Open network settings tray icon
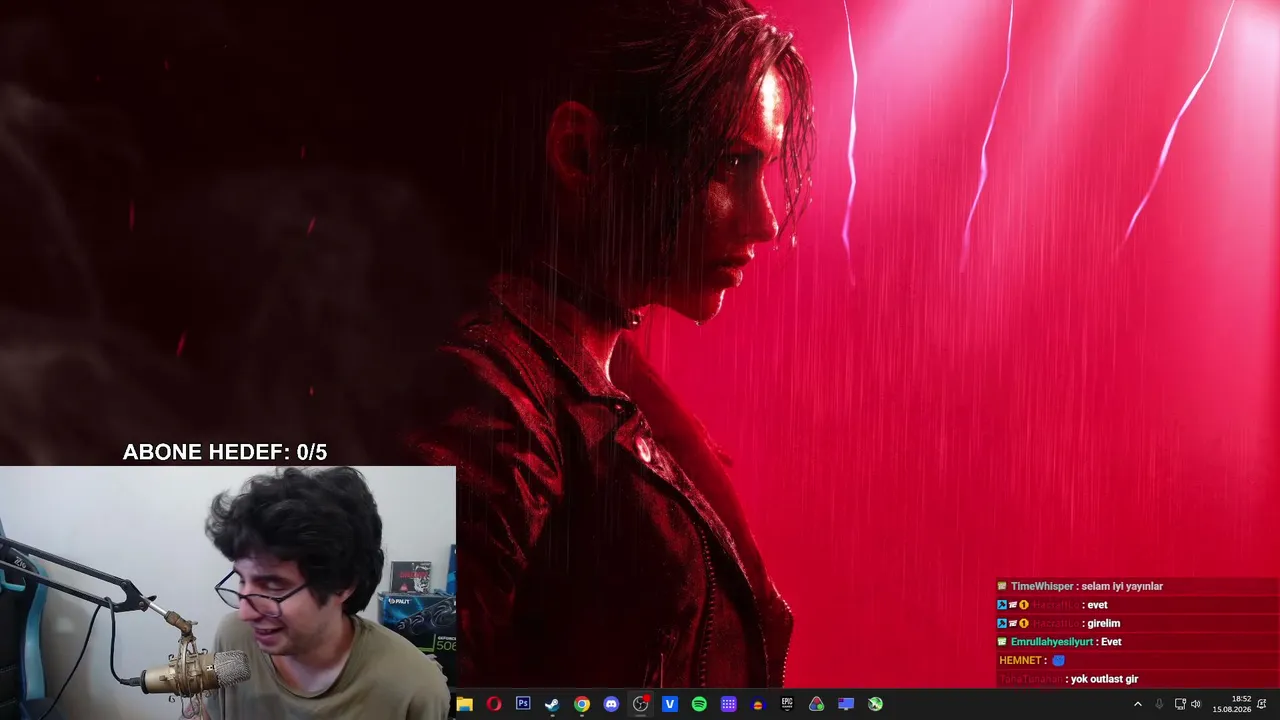1280x720 pixels. click(1180, 704)
